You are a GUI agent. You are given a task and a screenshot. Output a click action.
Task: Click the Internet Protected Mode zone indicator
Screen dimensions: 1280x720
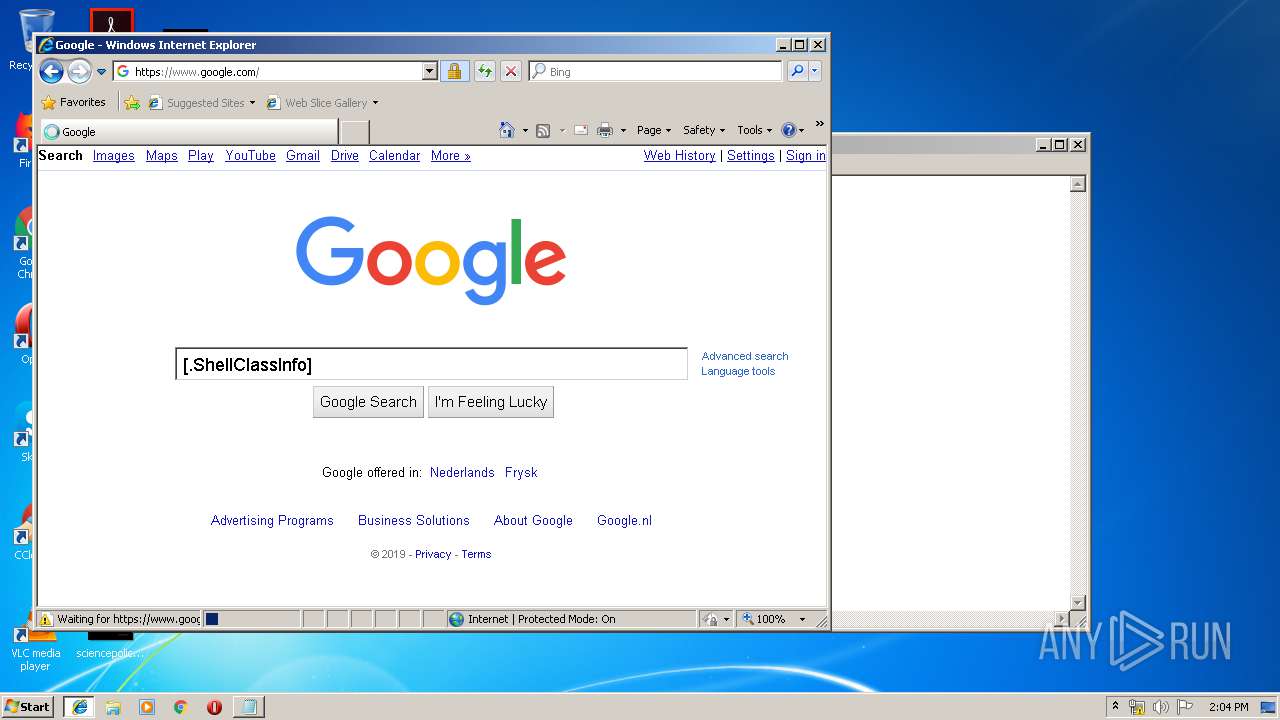570,619
